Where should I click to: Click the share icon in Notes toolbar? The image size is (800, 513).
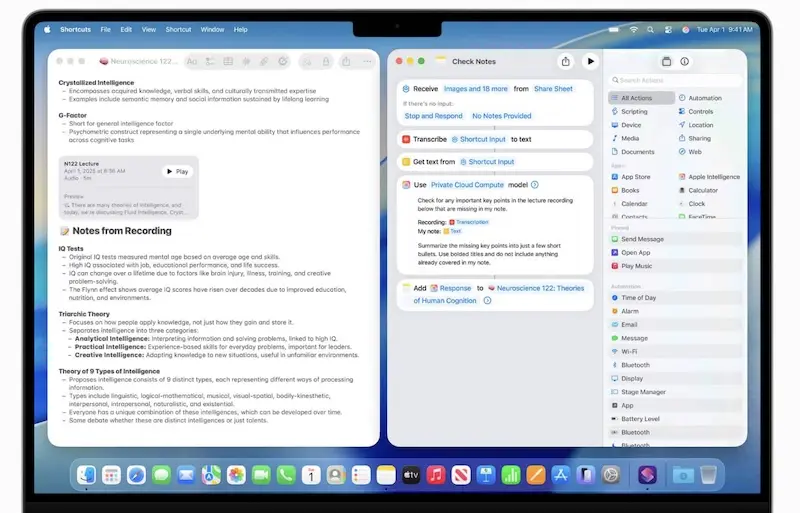point(346,61)
